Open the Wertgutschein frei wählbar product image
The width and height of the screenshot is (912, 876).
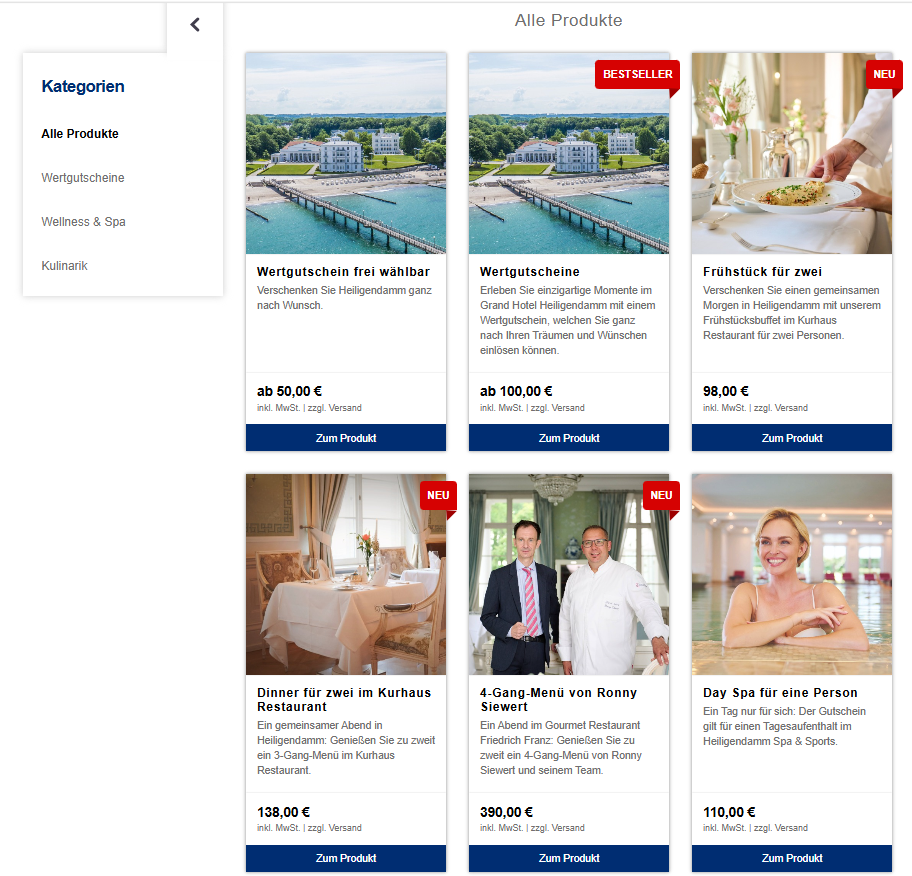tap(345, 154)
